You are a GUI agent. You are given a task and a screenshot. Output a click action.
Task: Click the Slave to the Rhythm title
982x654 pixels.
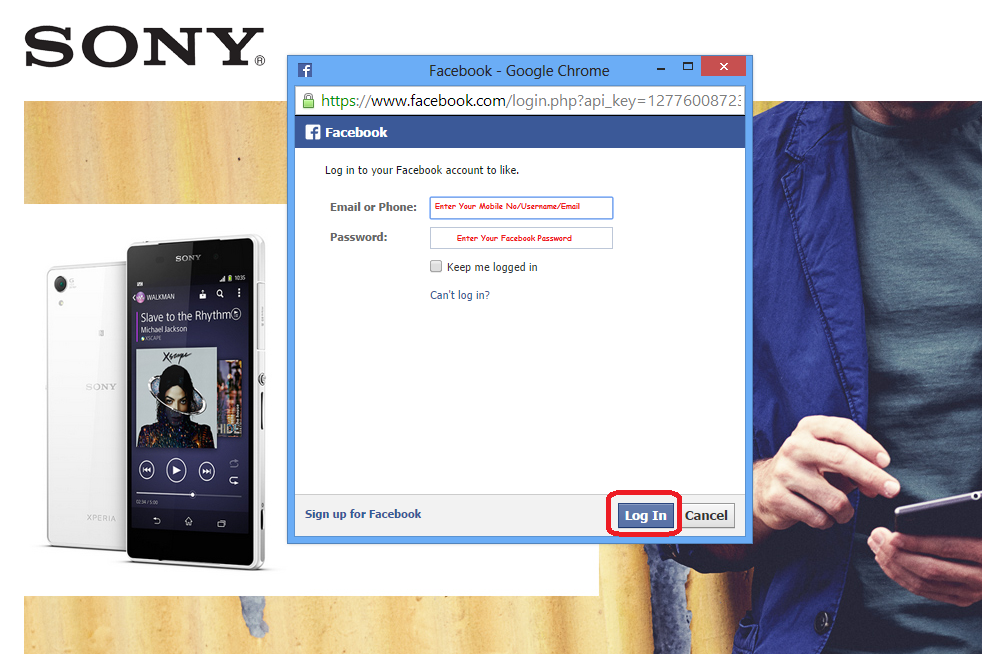pyautogui.click(x=185, y=316)
